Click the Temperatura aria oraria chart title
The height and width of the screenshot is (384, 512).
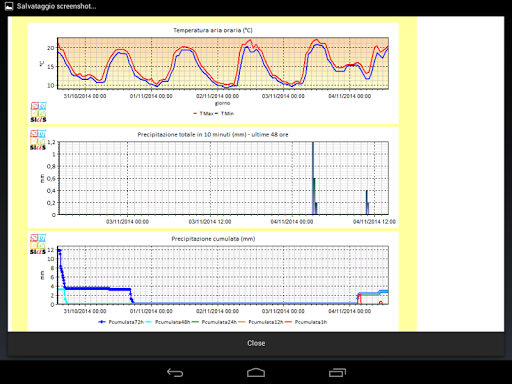tap(213, 30)
